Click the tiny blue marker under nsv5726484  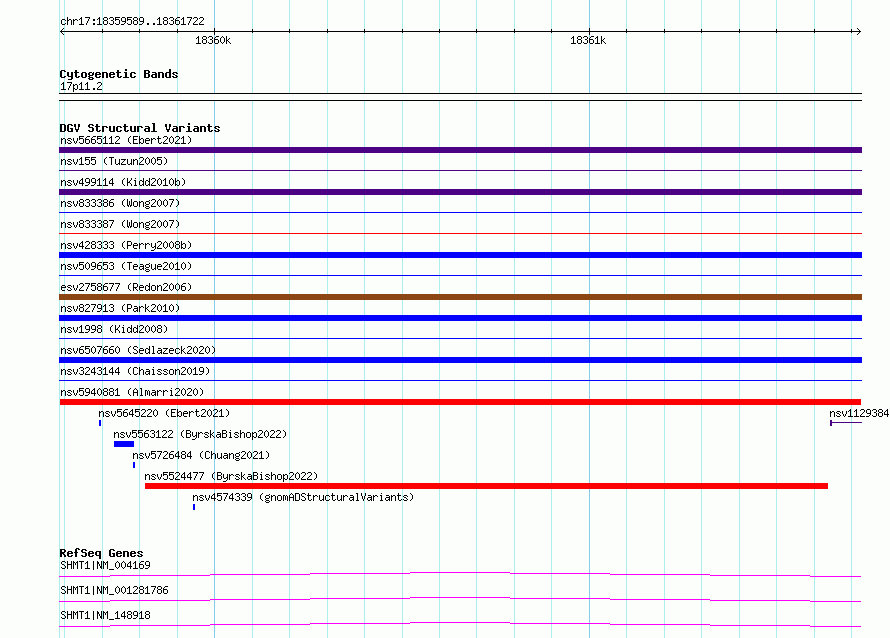click(134, 465)
